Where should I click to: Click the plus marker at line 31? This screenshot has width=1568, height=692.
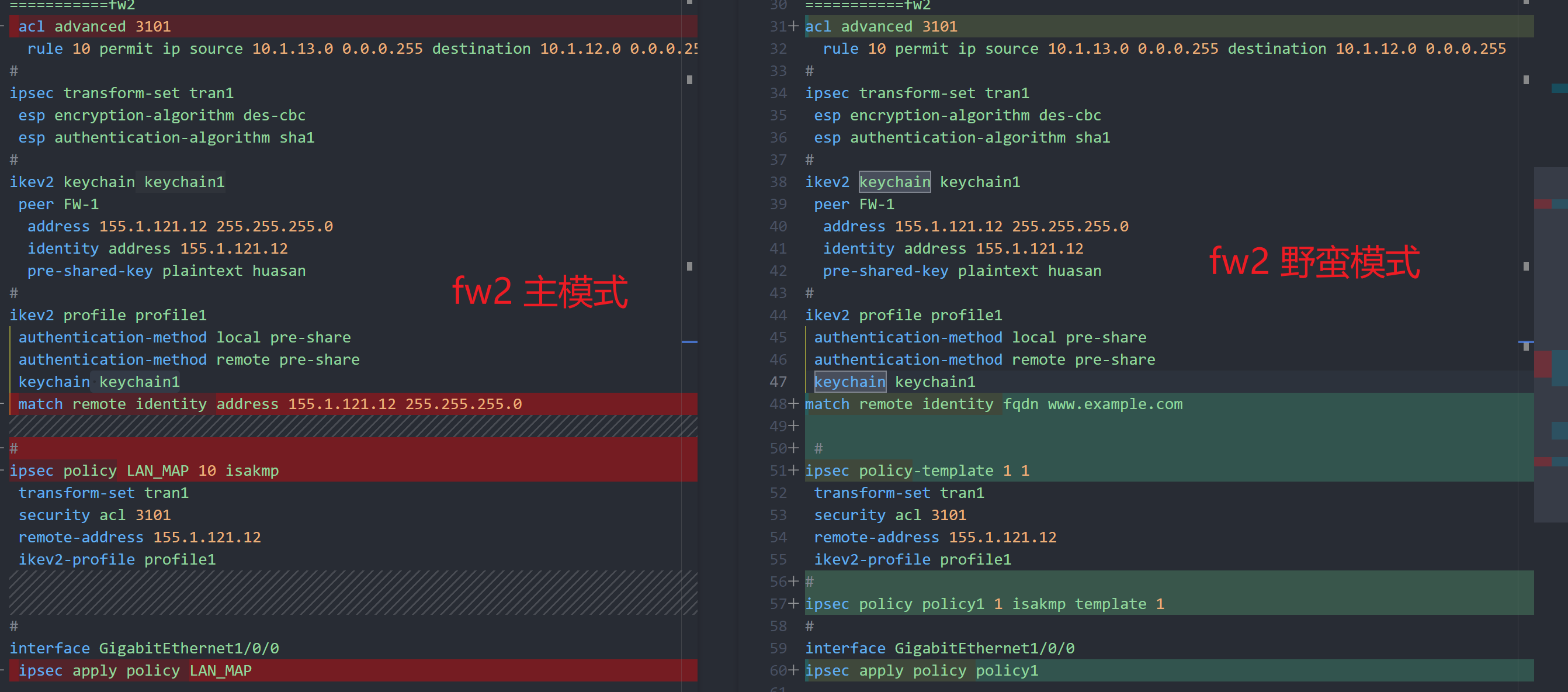click(x=793, y=26)
